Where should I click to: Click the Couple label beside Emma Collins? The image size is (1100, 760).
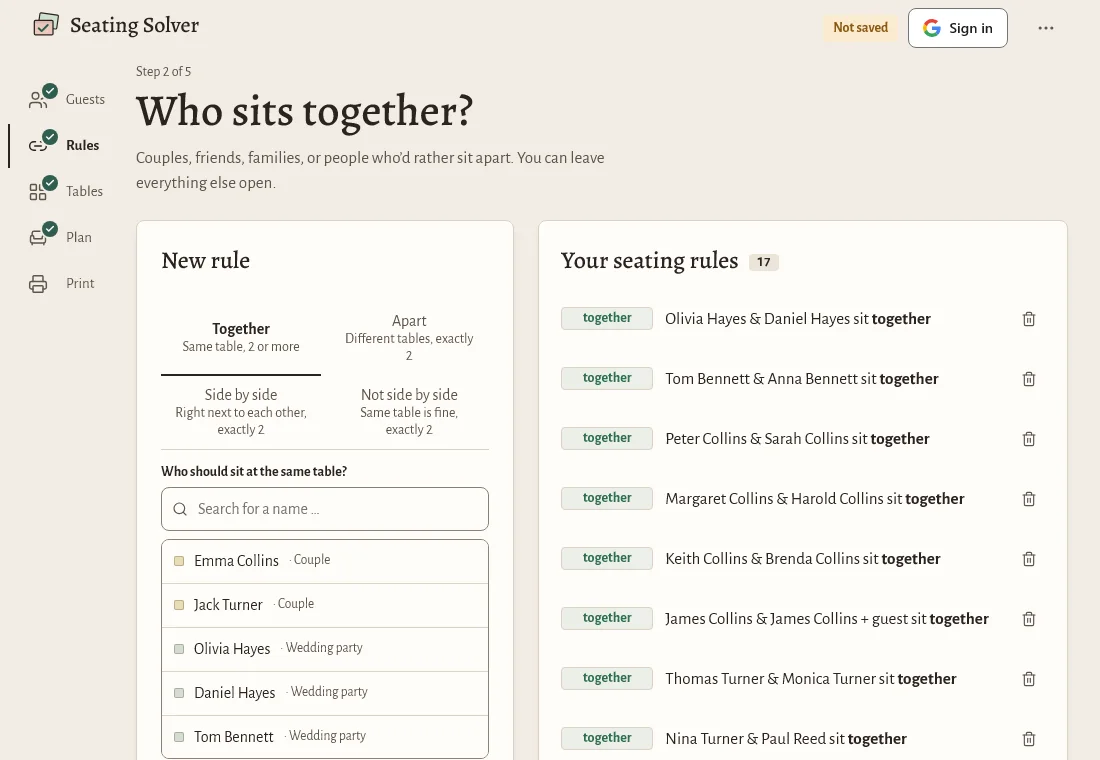point(311,560)
